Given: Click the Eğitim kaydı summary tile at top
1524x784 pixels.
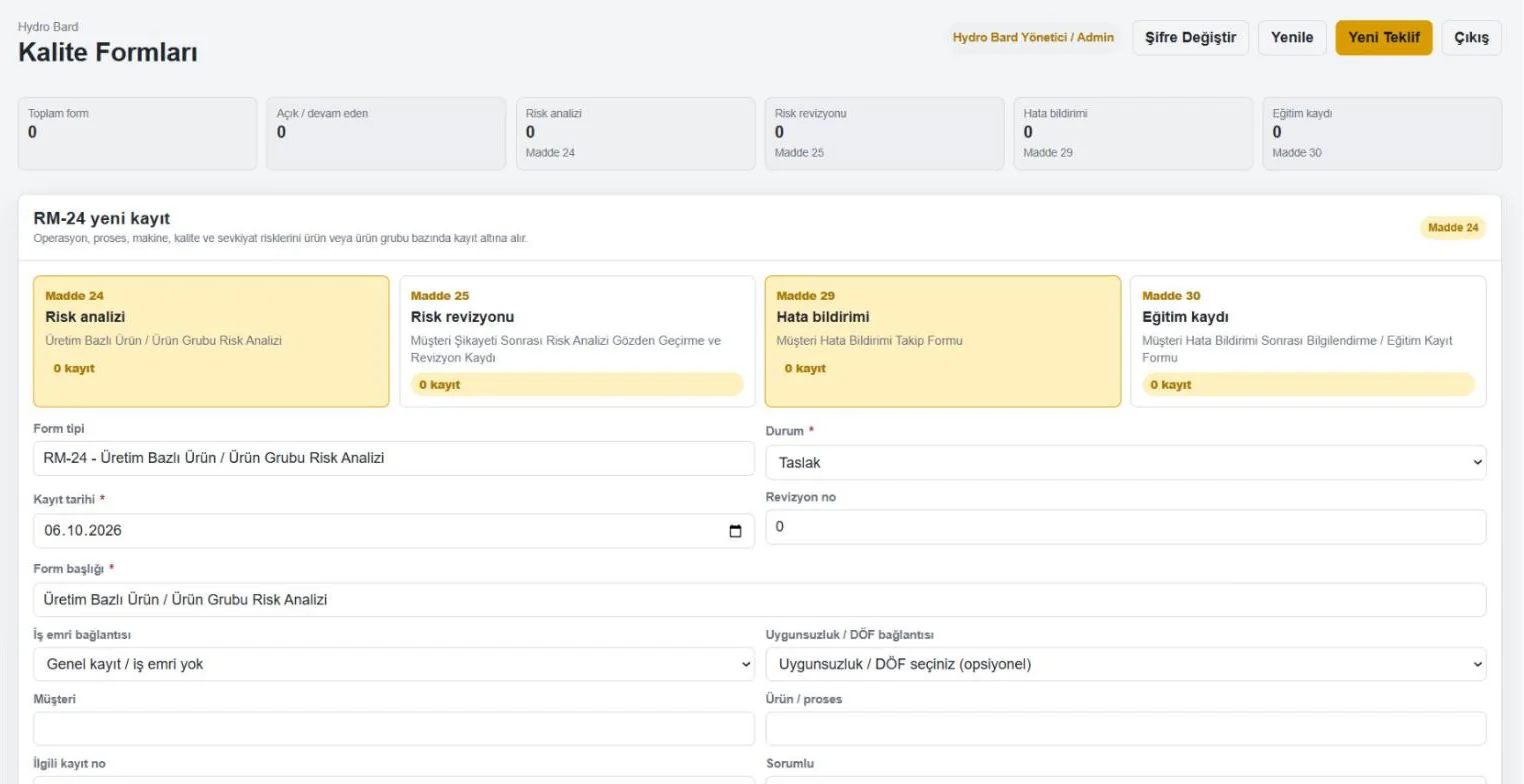Looking at the screenshot, I should pyautogui.click(x=1382, y=134).
